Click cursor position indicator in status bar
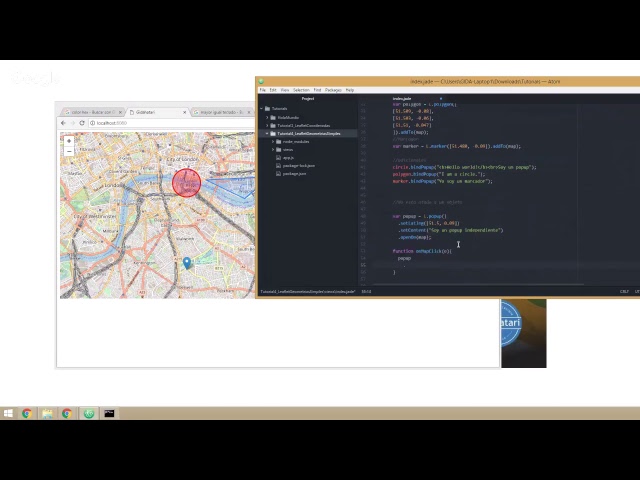 point(366,291)
